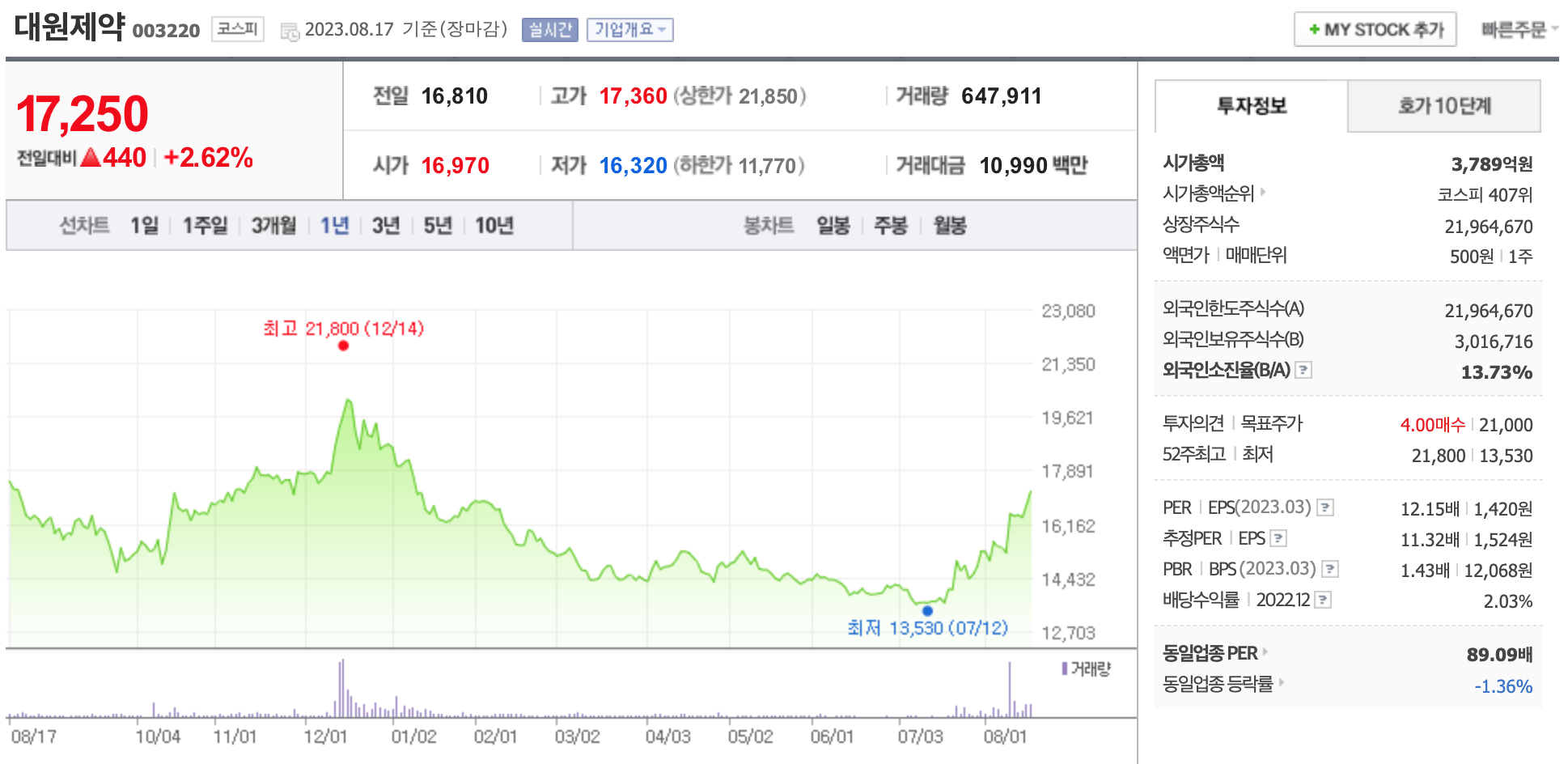Image resolution: width=1568 pixels, height=764 pixels.
Task: Click the 시가 value 16,970
Action: tap(456, 166)
